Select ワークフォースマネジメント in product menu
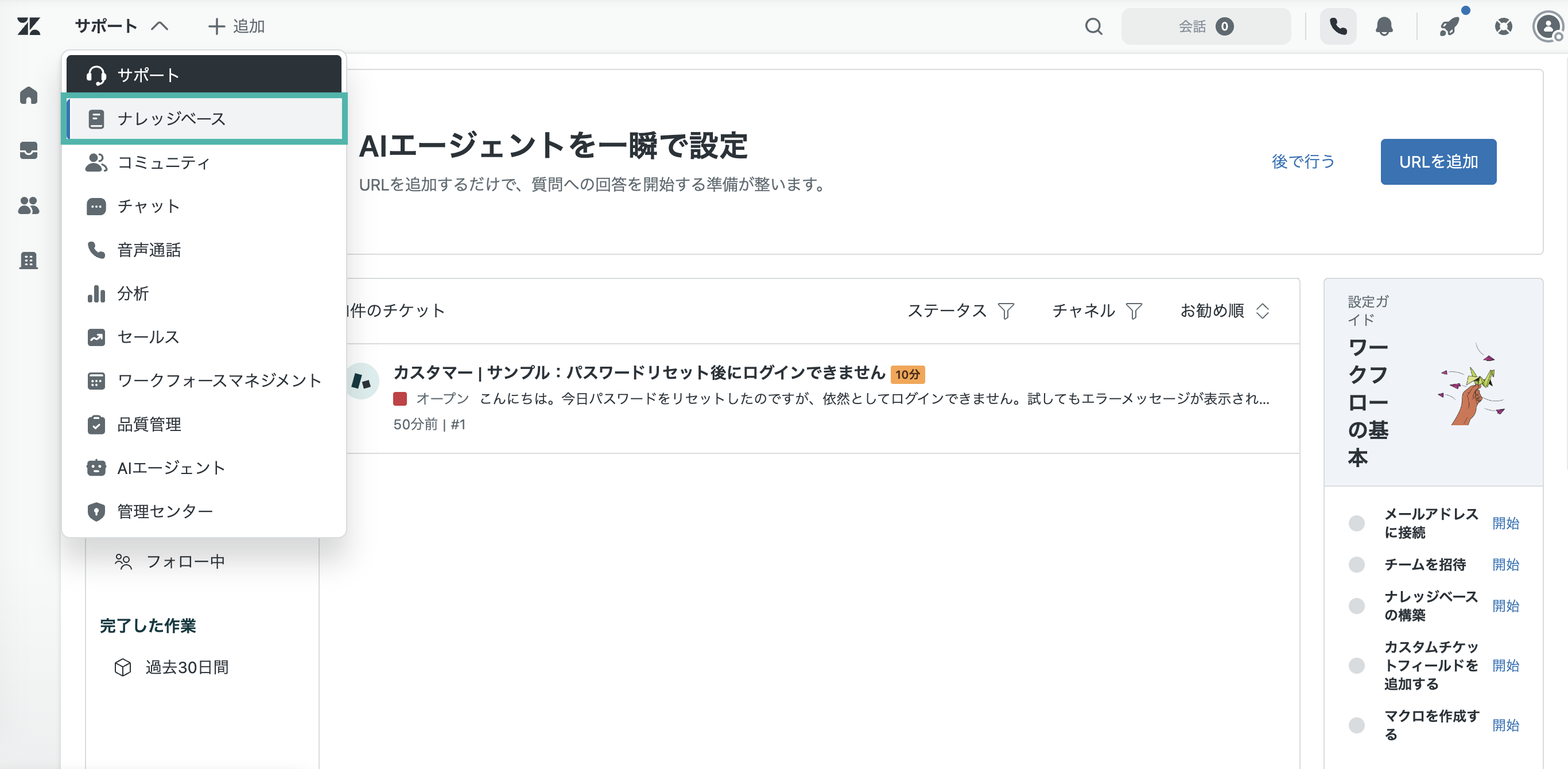The height and width of the screenshot is (769, 1568). 204,380
